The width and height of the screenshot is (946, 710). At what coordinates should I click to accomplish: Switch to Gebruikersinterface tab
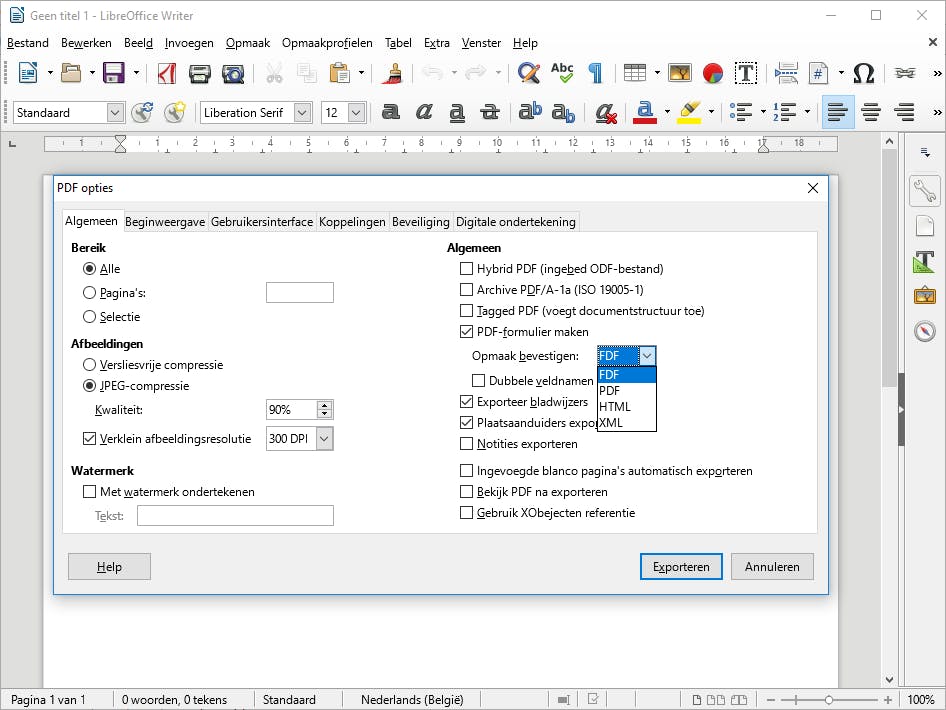click(262, 222)
